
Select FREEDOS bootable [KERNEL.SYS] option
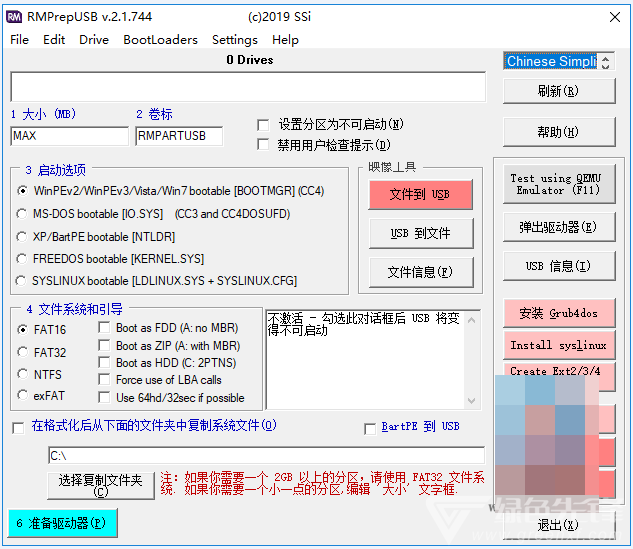coord(21,258)
